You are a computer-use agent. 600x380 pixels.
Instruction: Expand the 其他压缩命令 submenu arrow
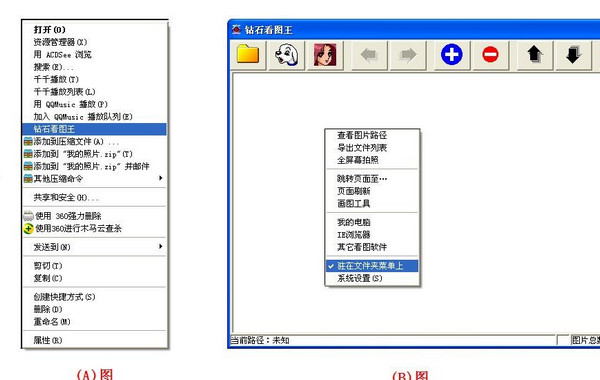161,178
